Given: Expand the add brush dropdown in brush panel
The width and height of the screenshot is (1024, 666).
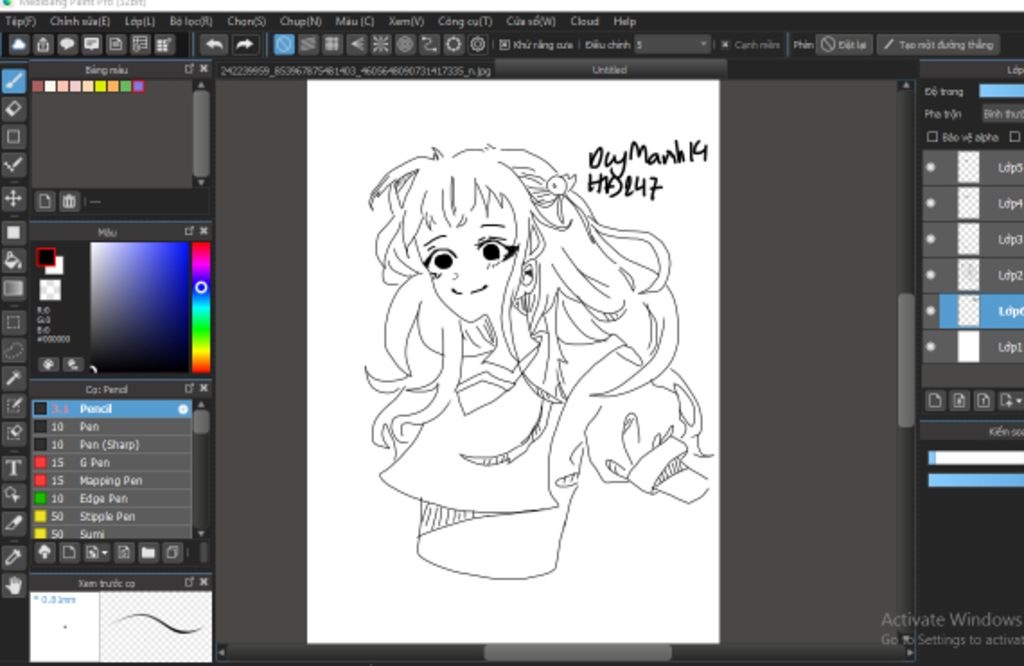Looking at the screenshot, I should (97, 553).
